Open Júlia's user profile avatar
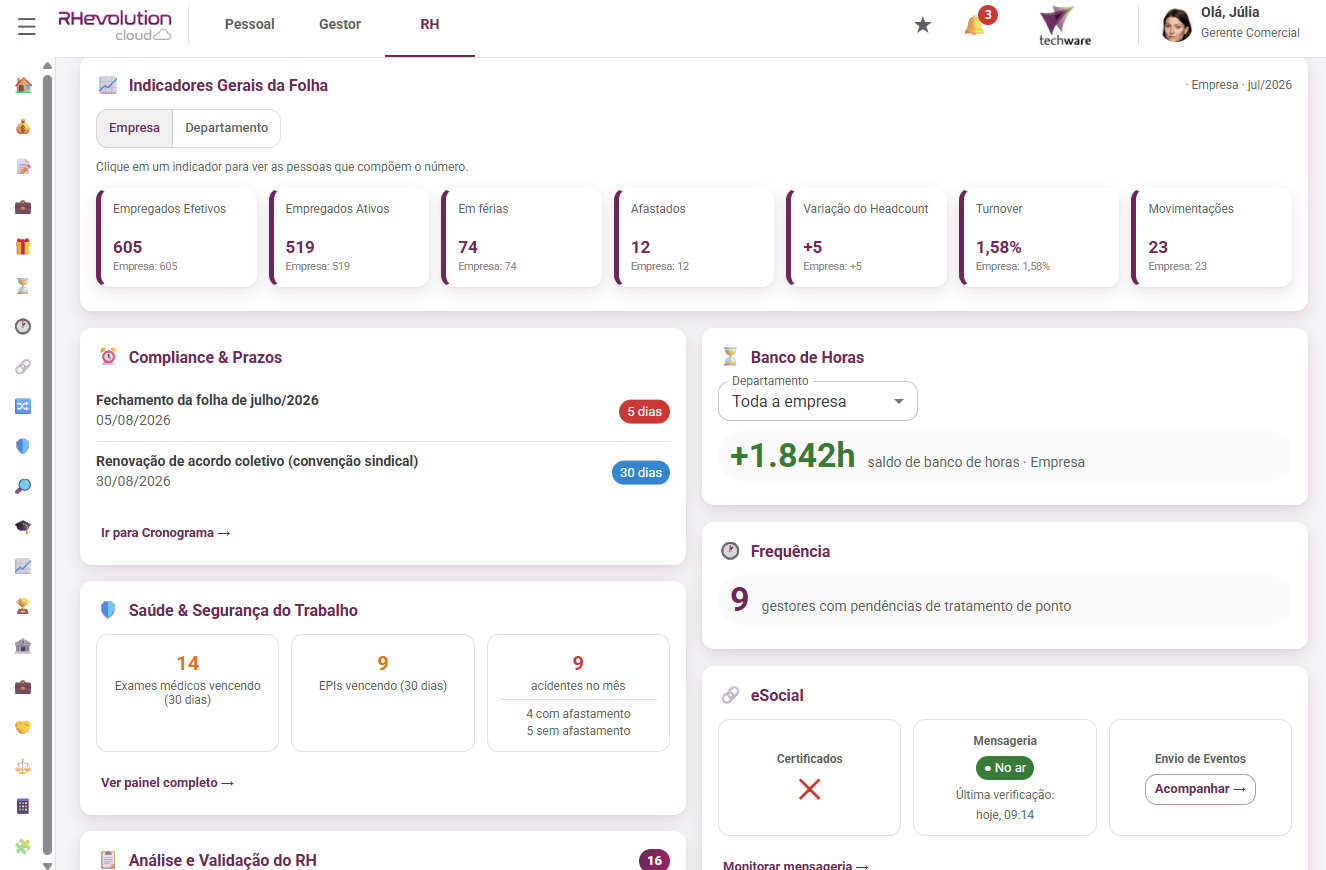 [1177, 25]
